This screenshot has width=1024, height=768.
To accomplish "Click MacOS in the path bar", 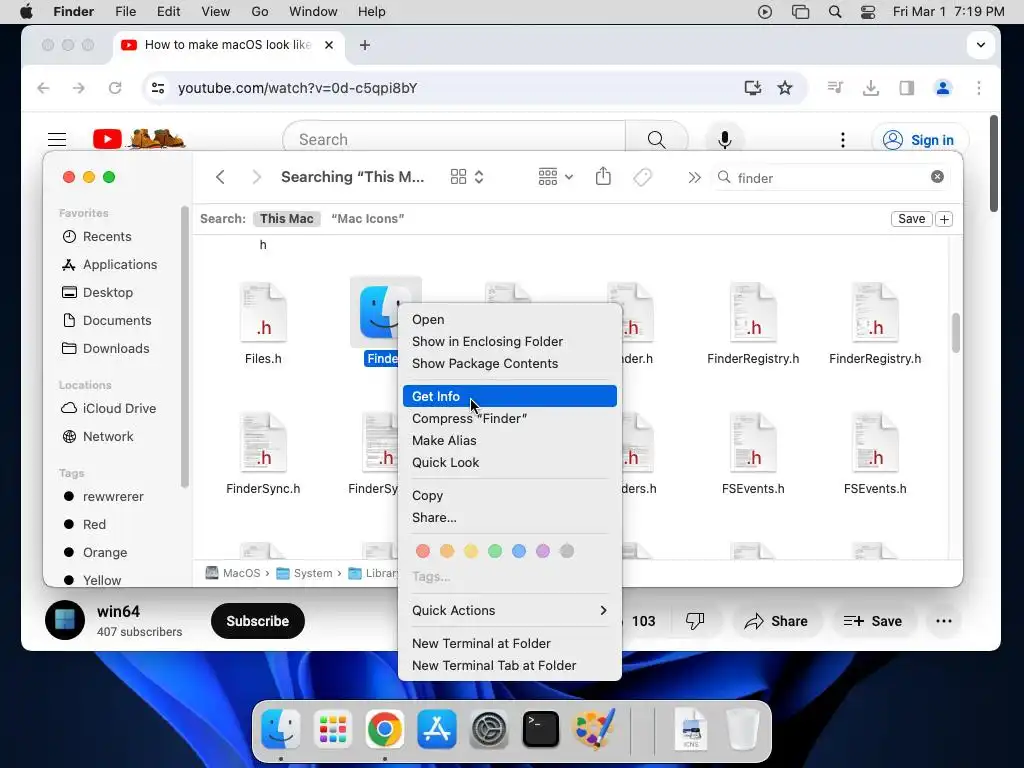I will pos(233,573).
